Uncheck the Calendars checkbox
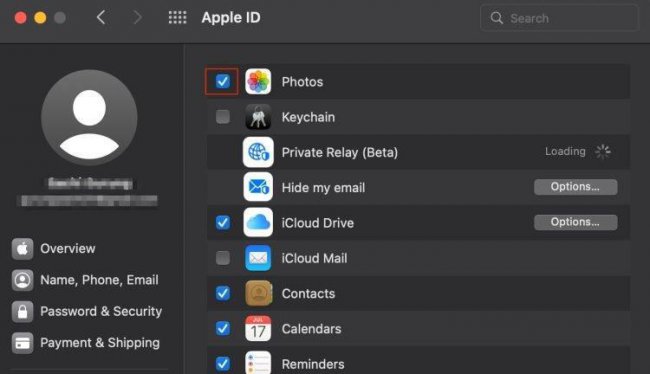This screenshot has width=650, height=374. [x=223, y=328]
